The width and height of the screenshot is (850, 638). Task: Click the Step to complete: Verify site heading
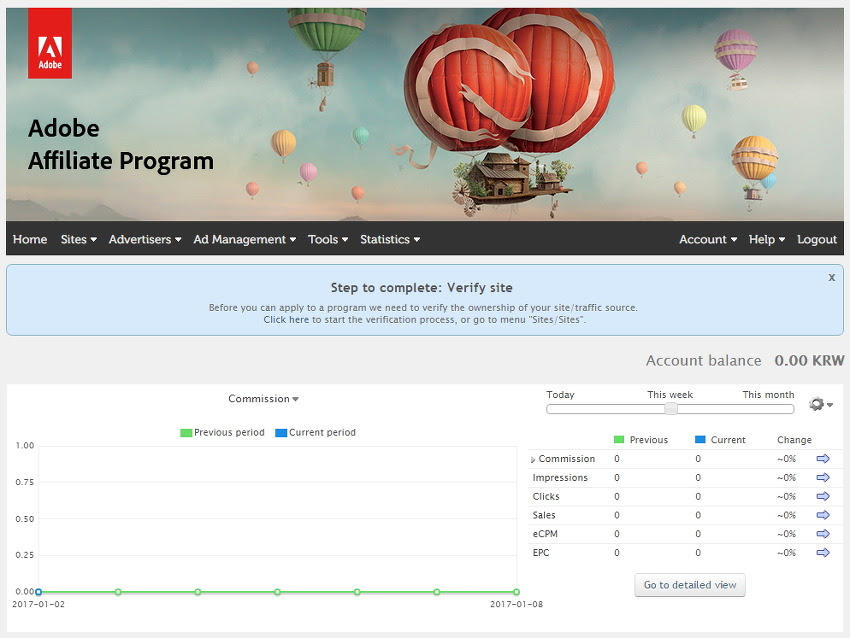click(x=422, y=287)
